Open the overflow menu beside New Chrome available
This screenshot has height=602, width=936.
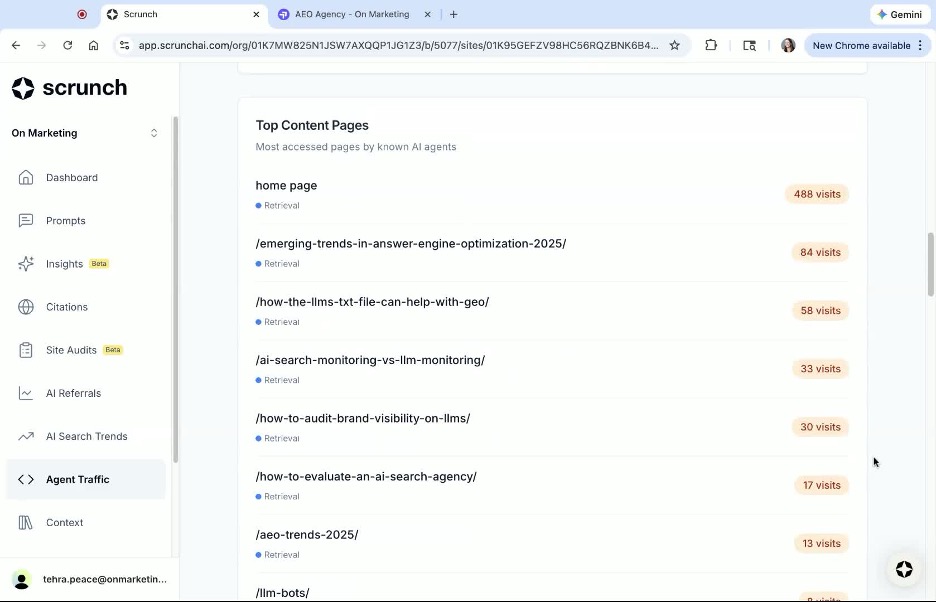(920, 45)
